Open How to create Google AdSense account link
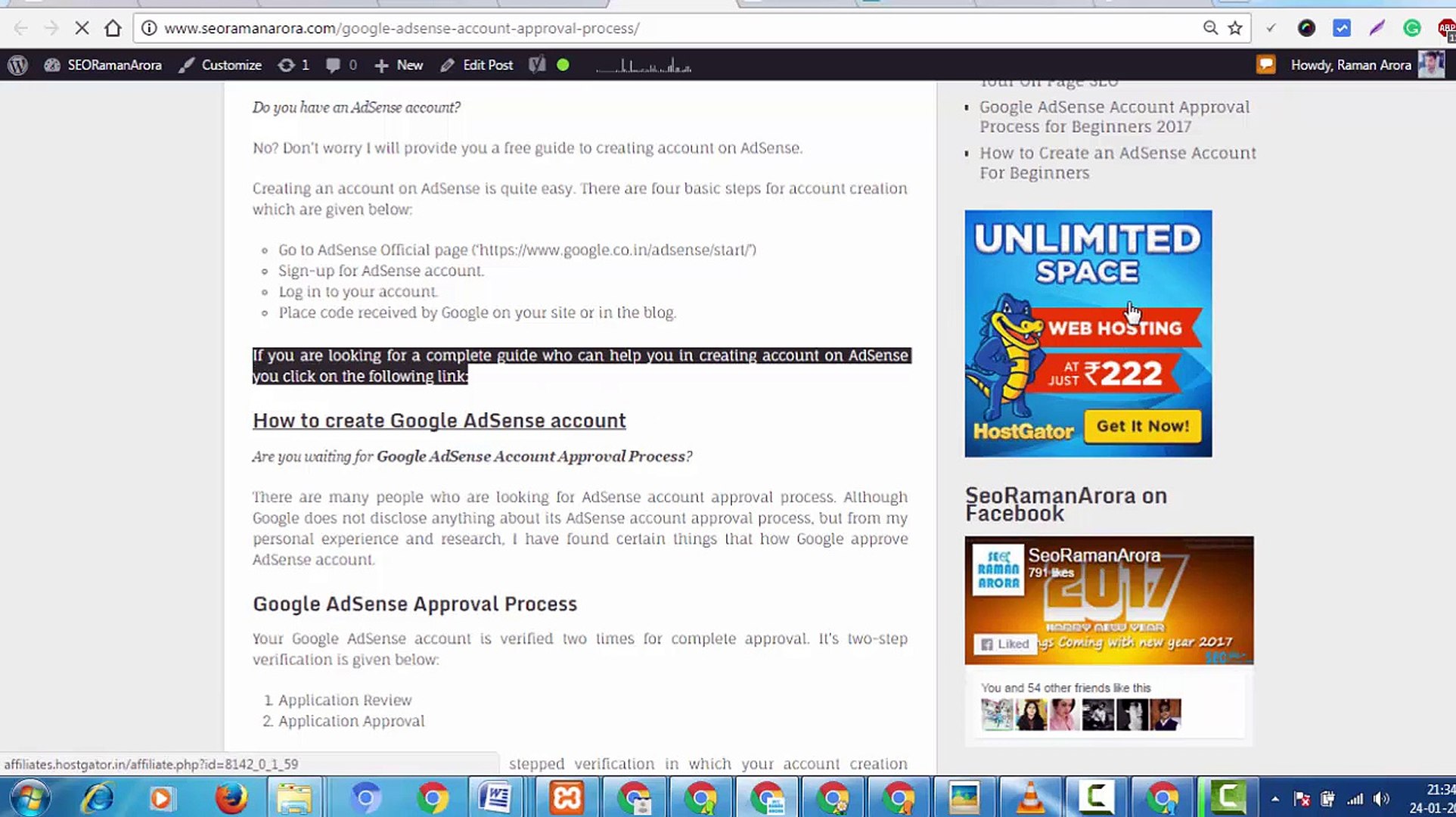 point(439,421)
